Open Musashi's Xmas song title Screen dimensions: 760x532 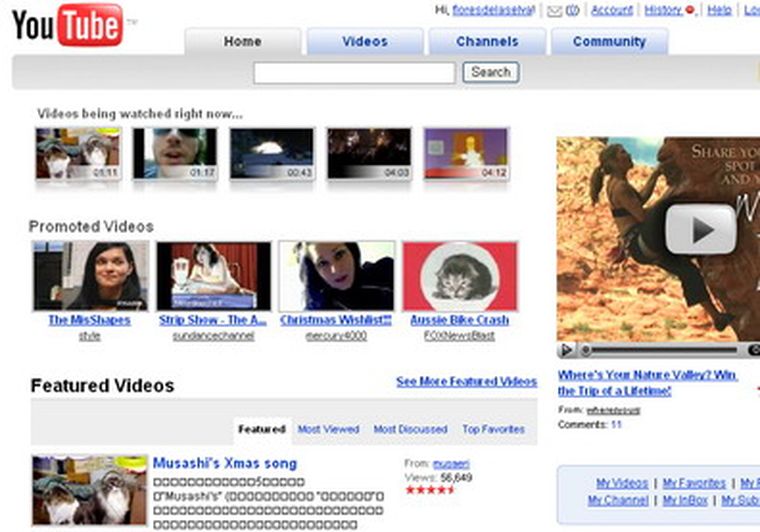(225, 463)
